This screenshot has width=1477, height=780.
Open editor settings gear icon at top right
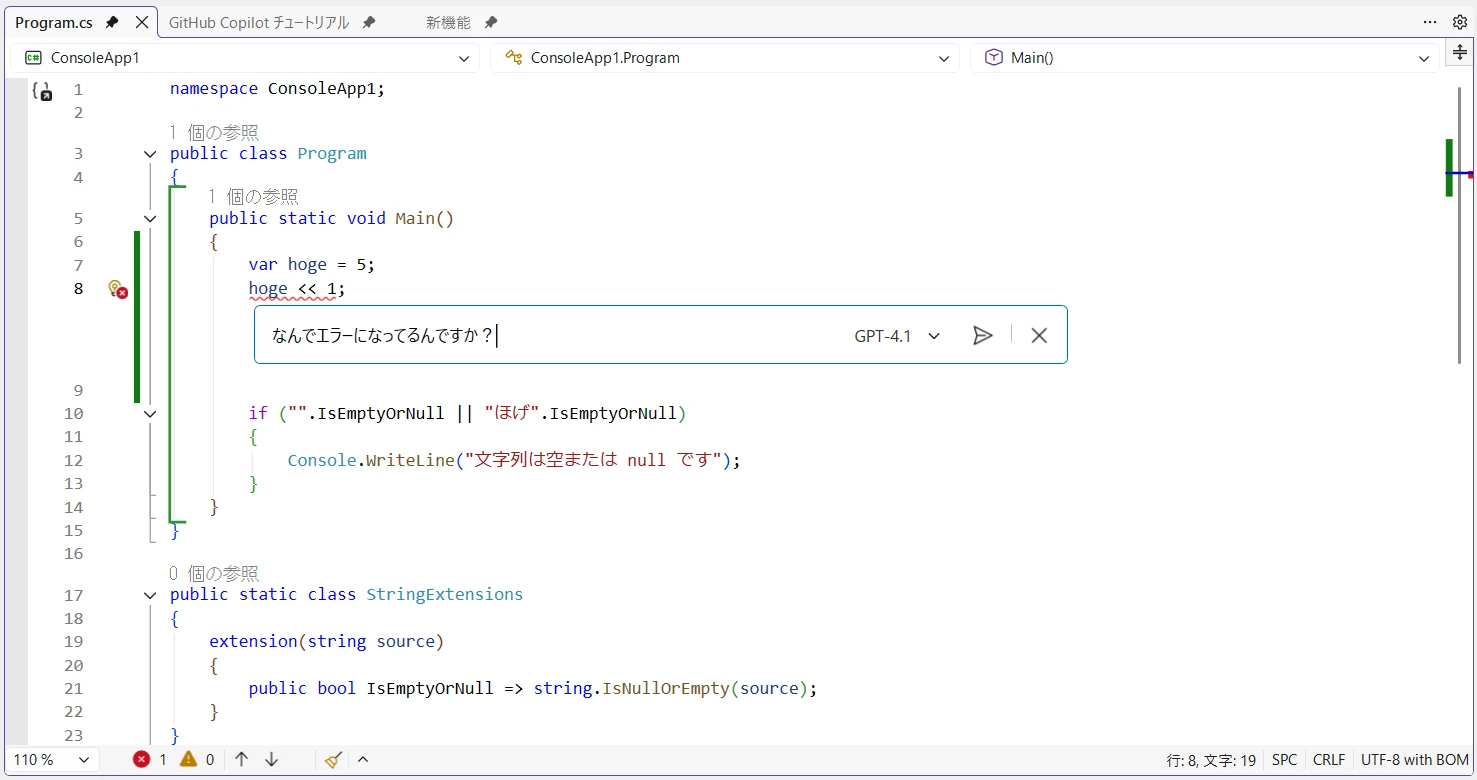point(1459,22)
